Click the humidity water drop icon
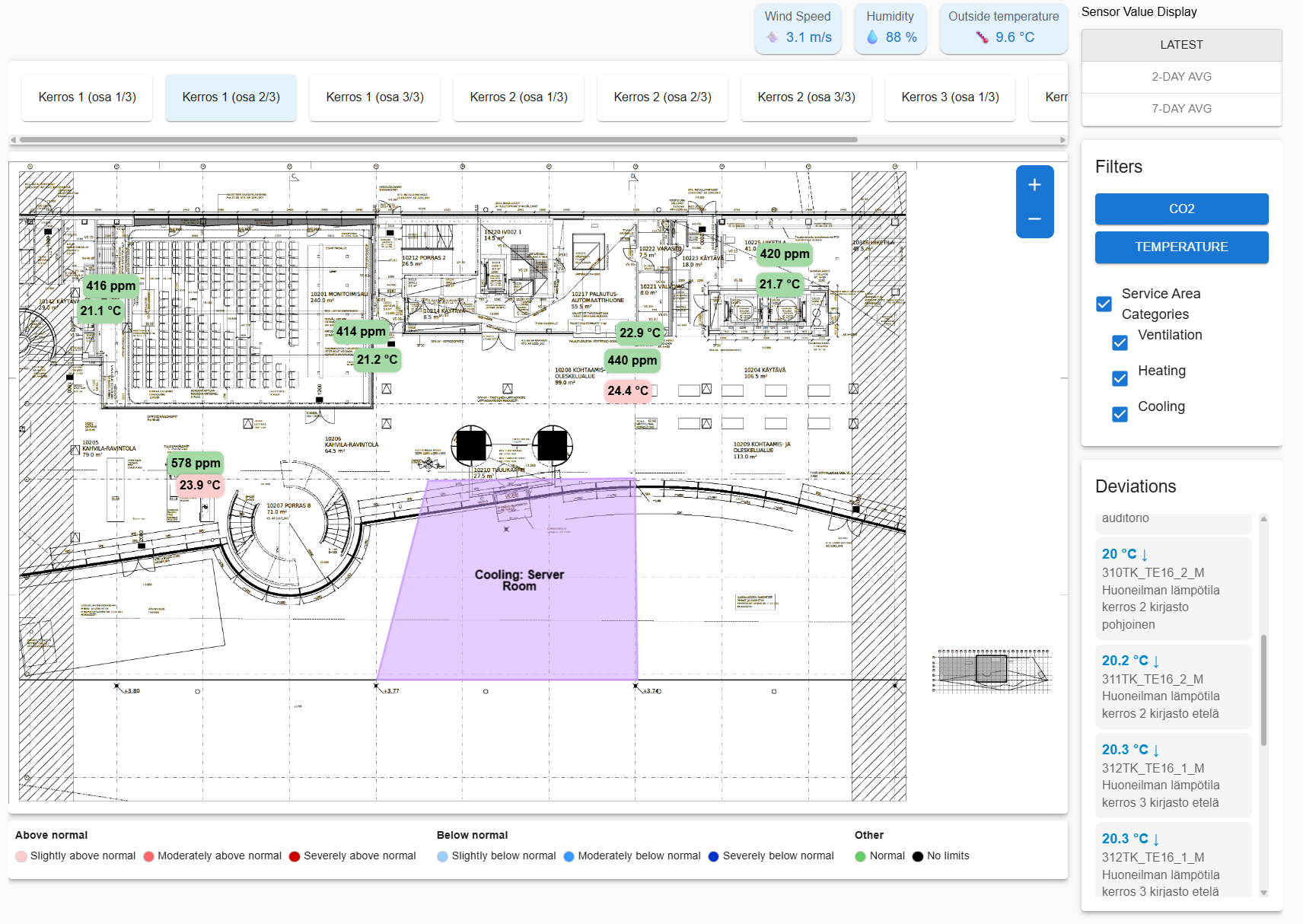This screenshot has width=1303, height=924. coord(872,37)
